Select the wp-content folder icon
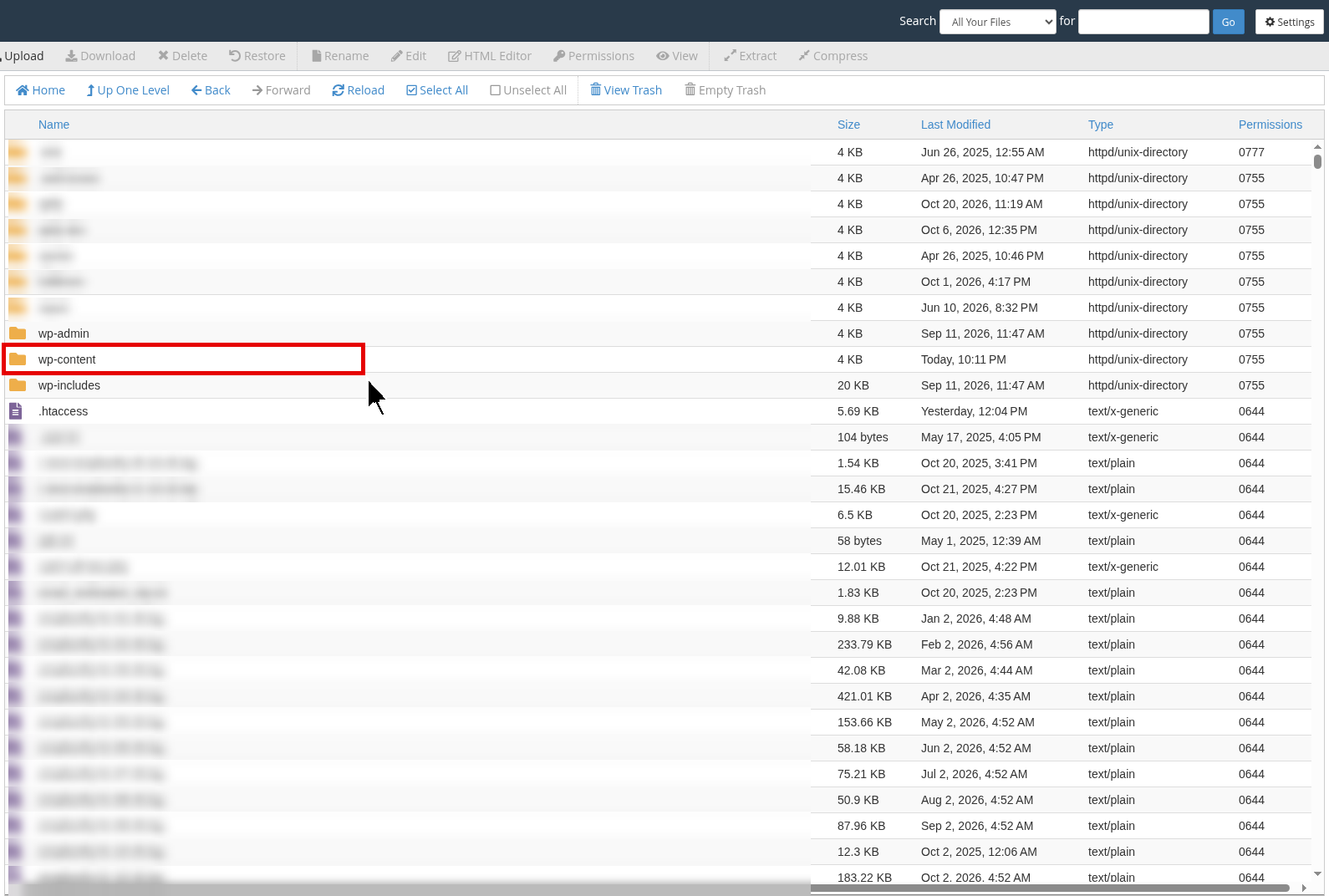 [18, 359]
